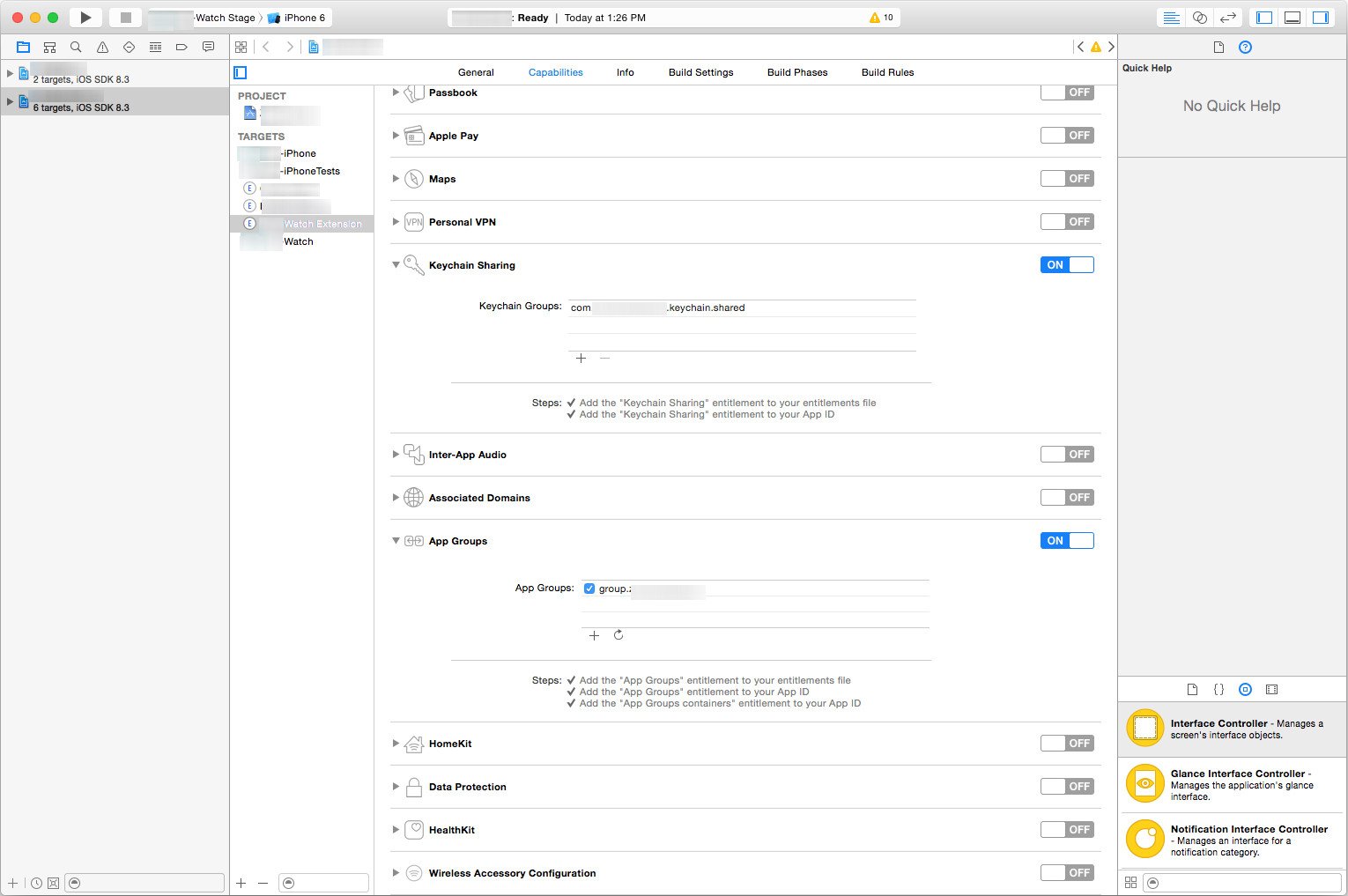1348x896 pixels.
Task: Show the Quick Help inspector
Action: 1245,47
